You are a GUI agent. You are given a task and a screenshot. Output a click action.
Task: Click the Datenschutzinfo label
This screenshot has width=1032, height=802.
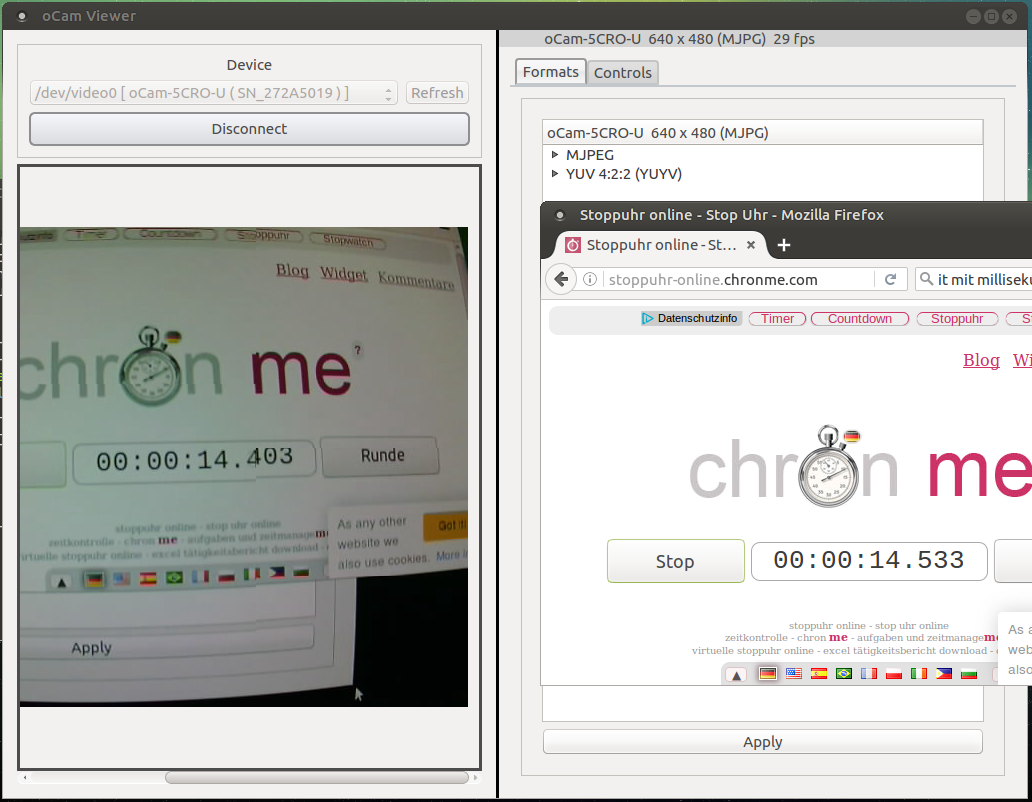tap(697, 318)
